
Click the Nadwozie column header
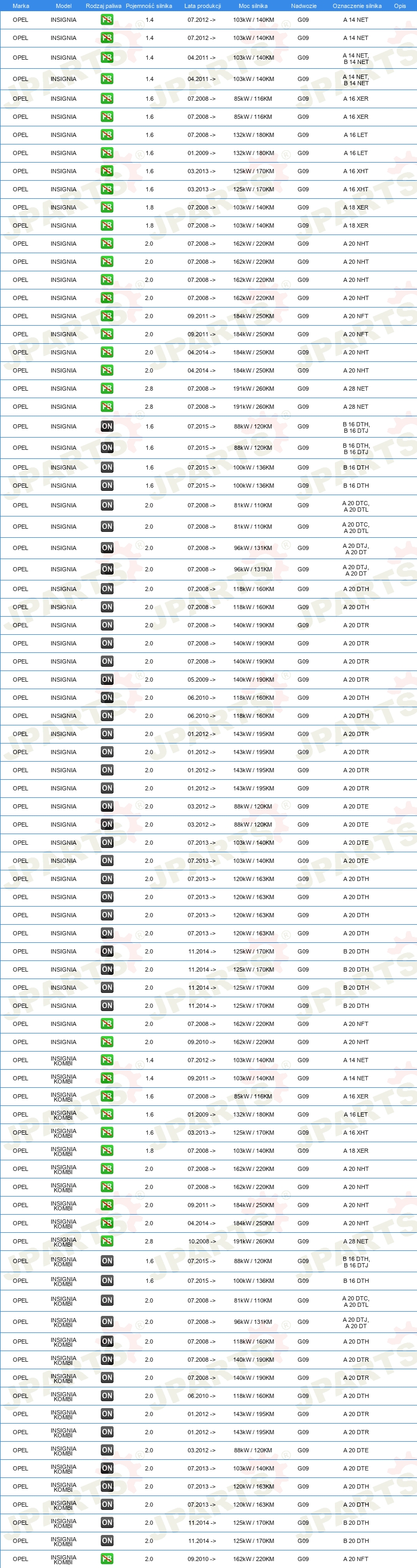tap(303, 5)
